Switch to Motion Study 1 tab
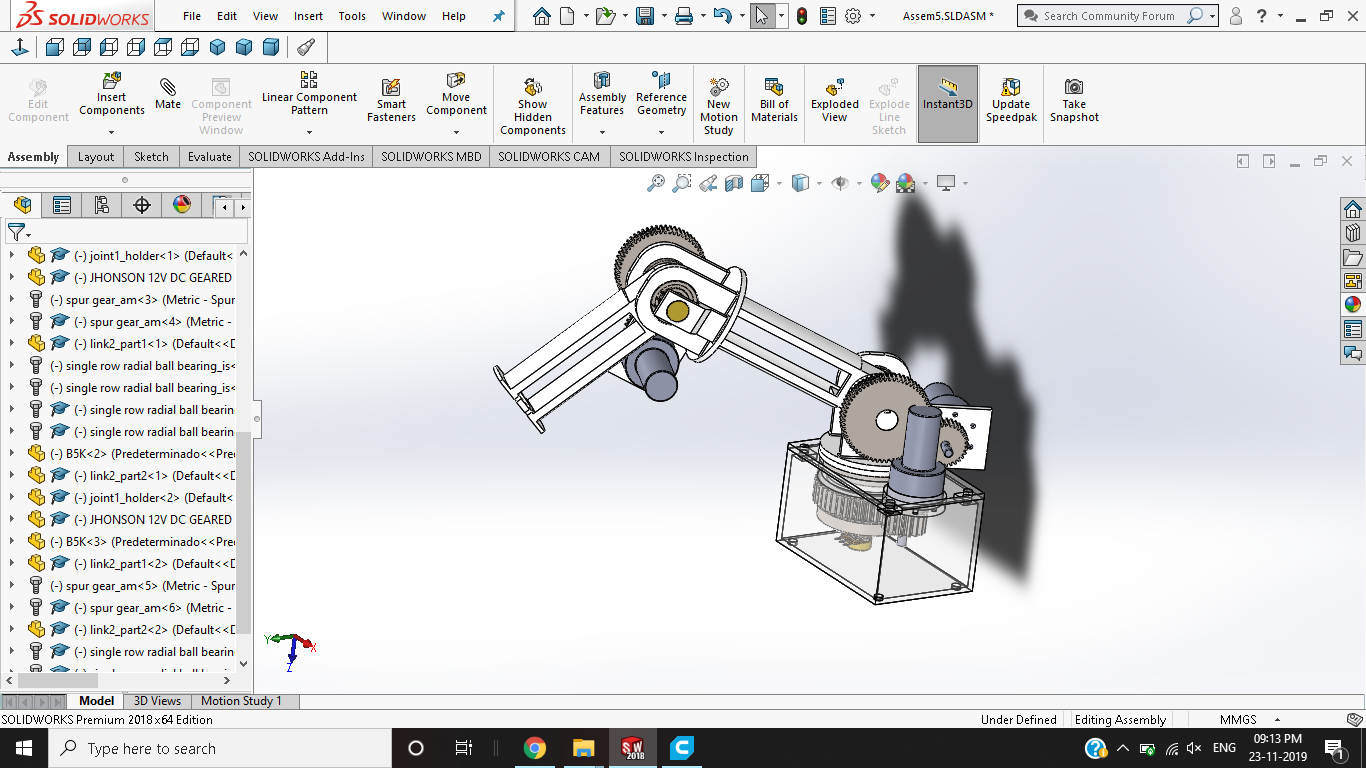The height and width of the screenshot is (768, 1366). point(241,701)
